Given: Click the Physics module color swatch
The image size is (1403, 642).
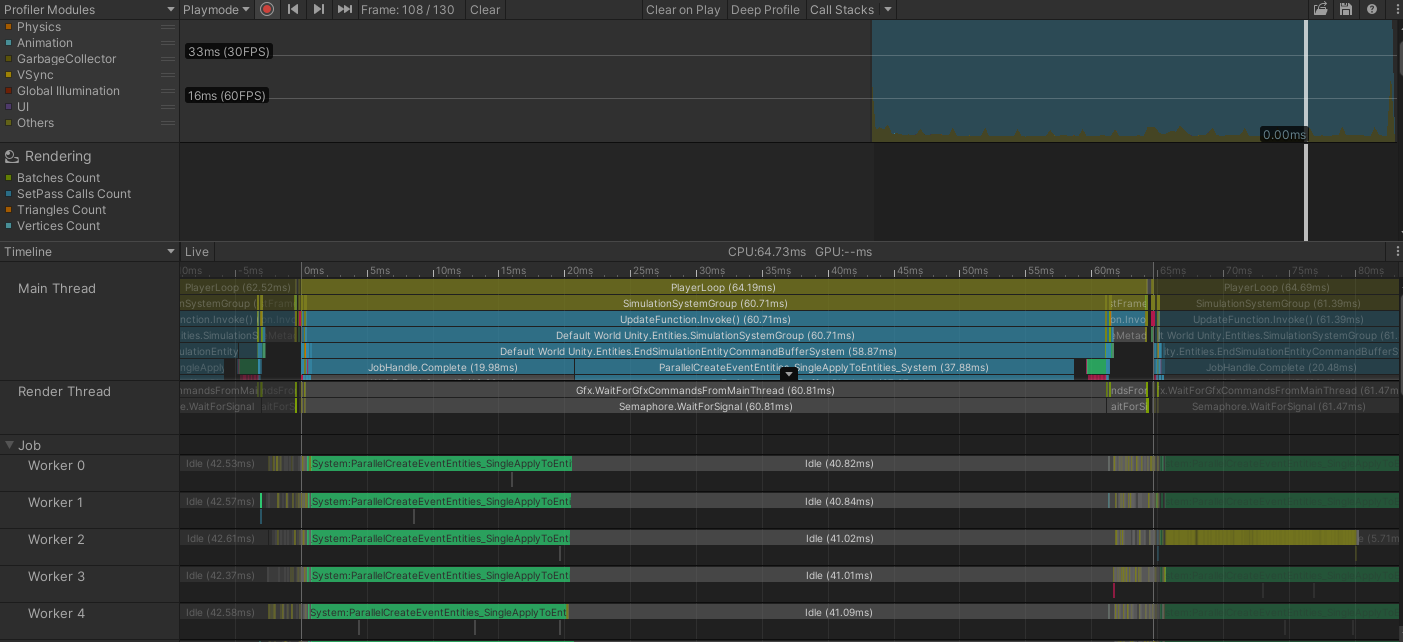Looking at the screenshot, I should click(8, 27).
